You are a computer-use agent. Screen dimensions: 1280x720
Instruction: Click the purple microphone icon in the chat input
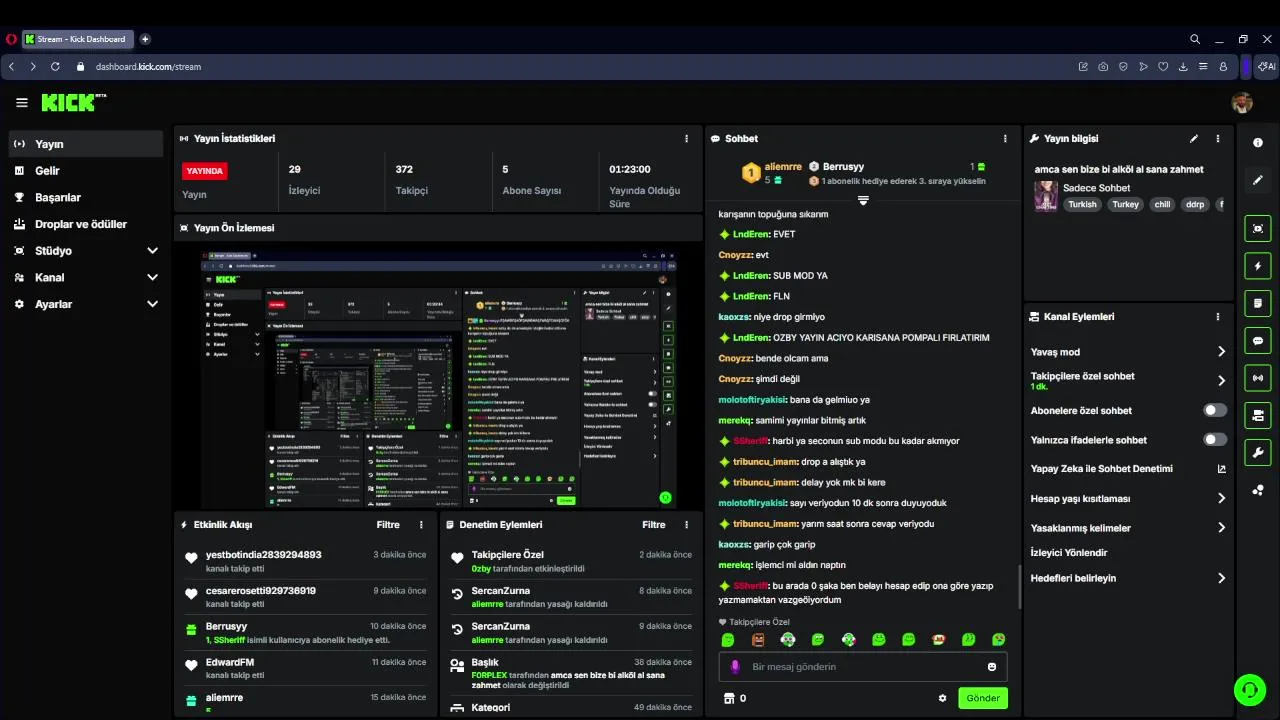pyautogui.click(x=735, y=667)
